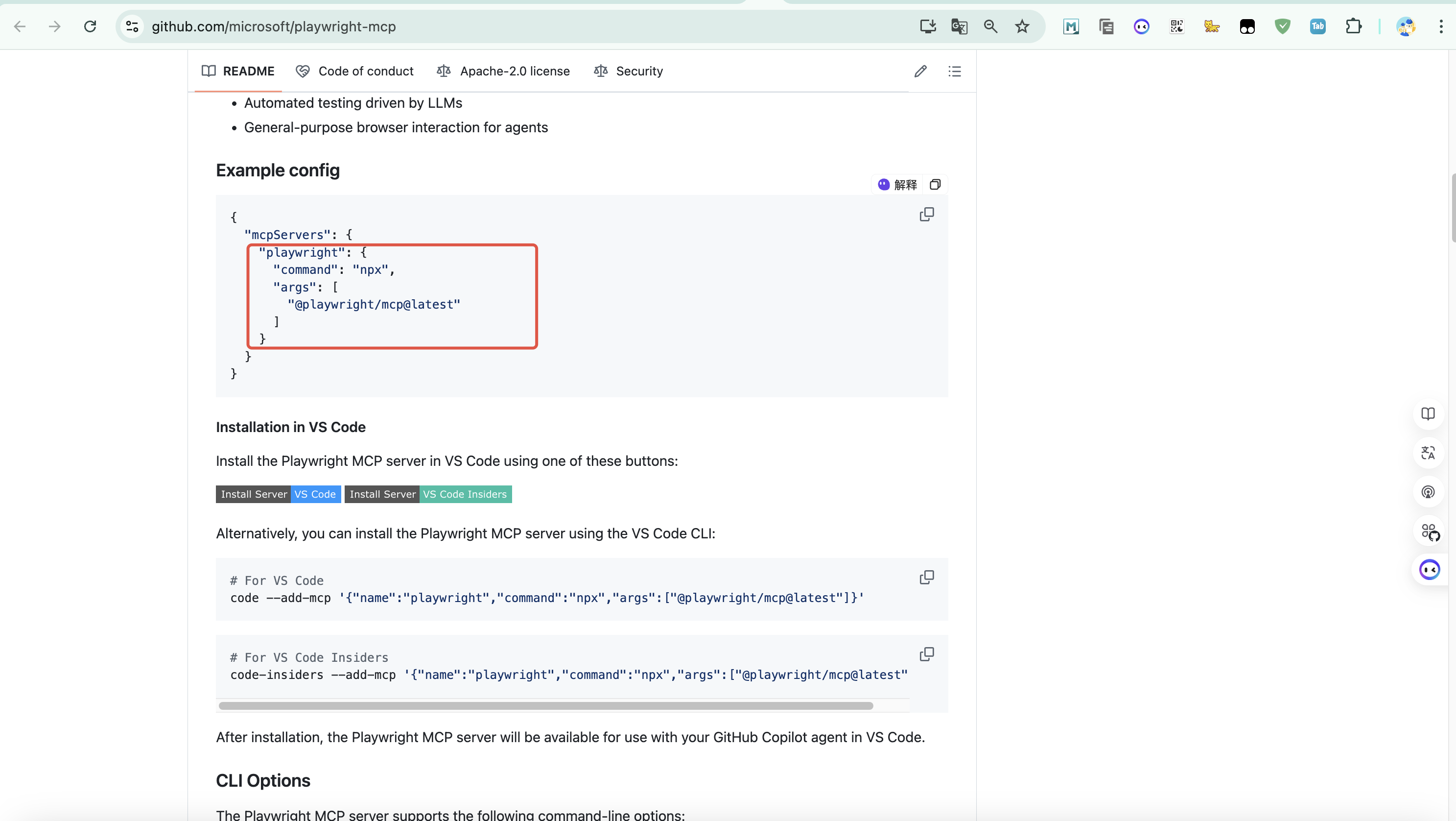
Task: Bookmark this page with the star icon
Action: pos(1022,26)
